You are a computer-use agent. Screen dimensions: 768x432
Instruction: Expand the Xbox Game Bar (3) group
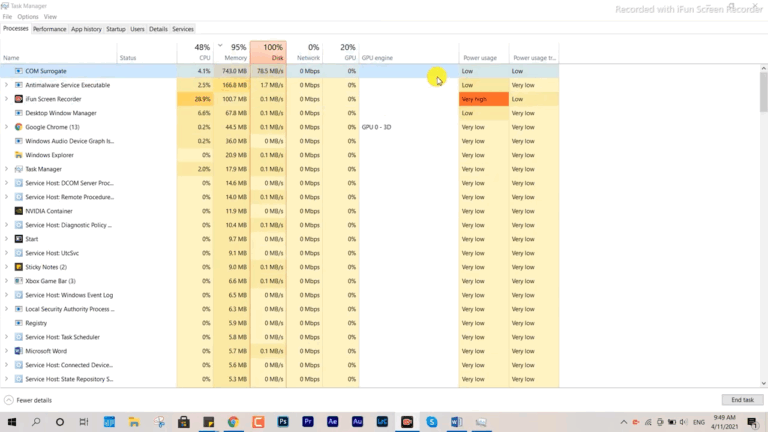tap(6, 281)
